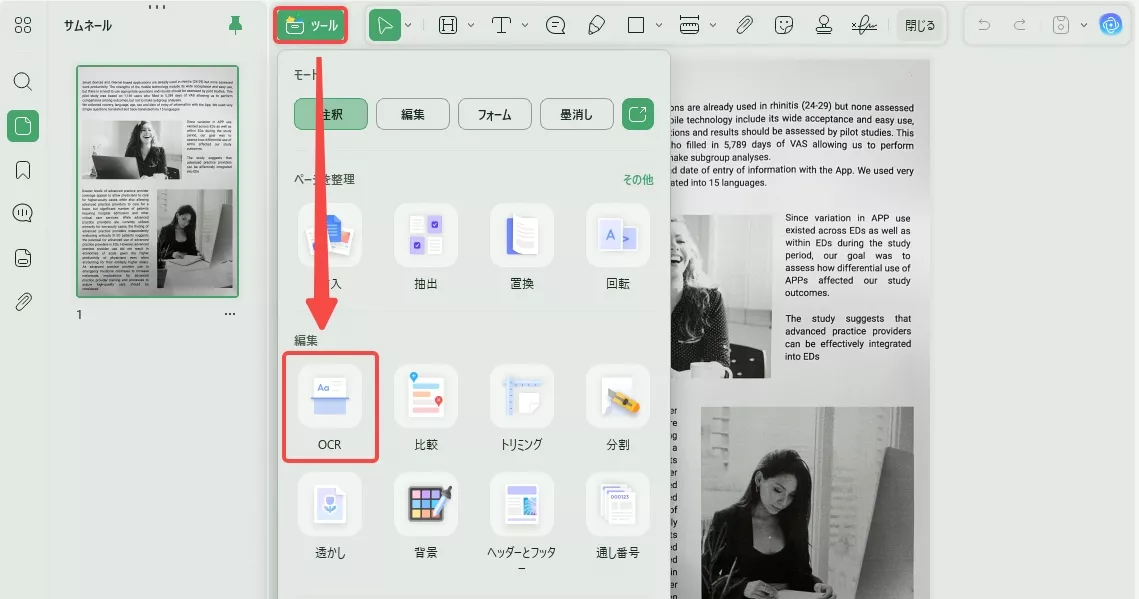
Task: Open the text tool dropdown options
Action: [x=524, y=24]
